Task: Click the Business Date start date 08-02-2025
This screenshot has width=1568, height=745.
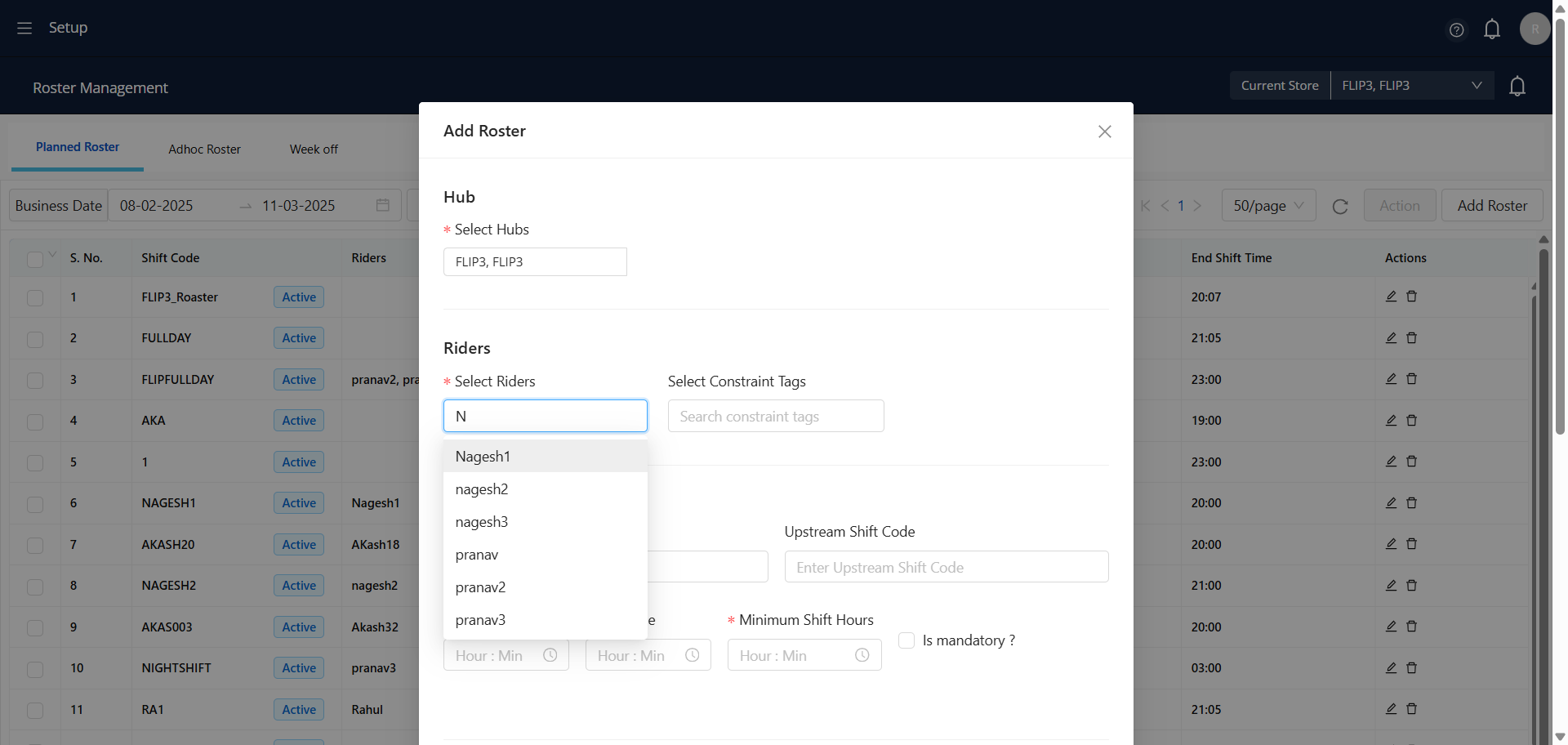Action: 156,206
